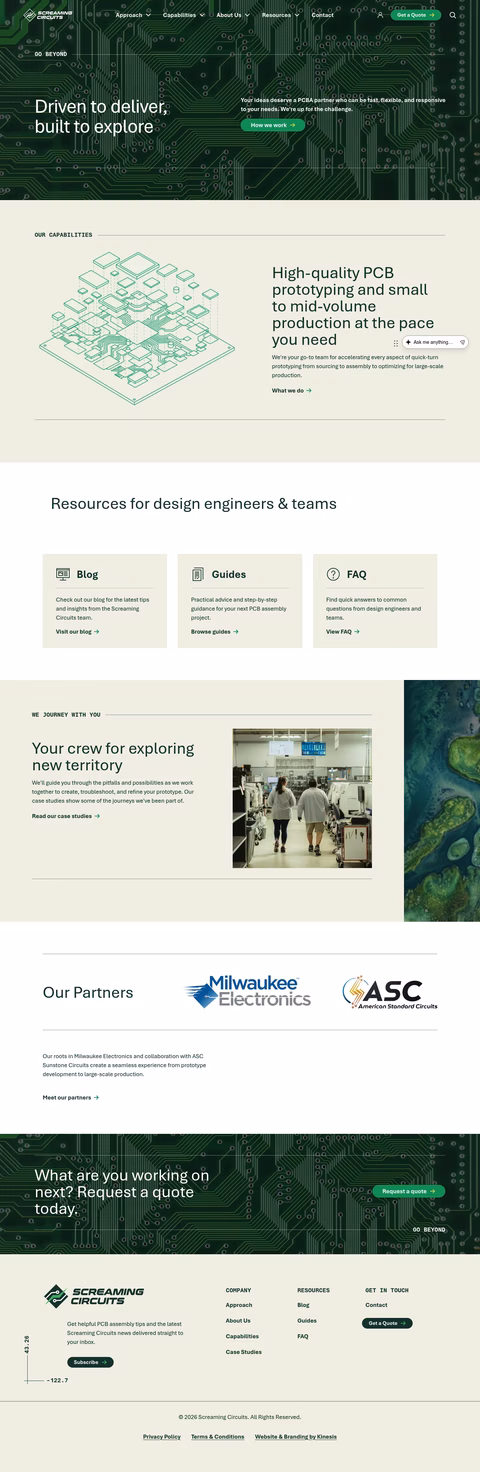Image resolution: width=480 pixels, height=1472 pixels.
Task: Open Read our case studies link
Action: point(66,816)
